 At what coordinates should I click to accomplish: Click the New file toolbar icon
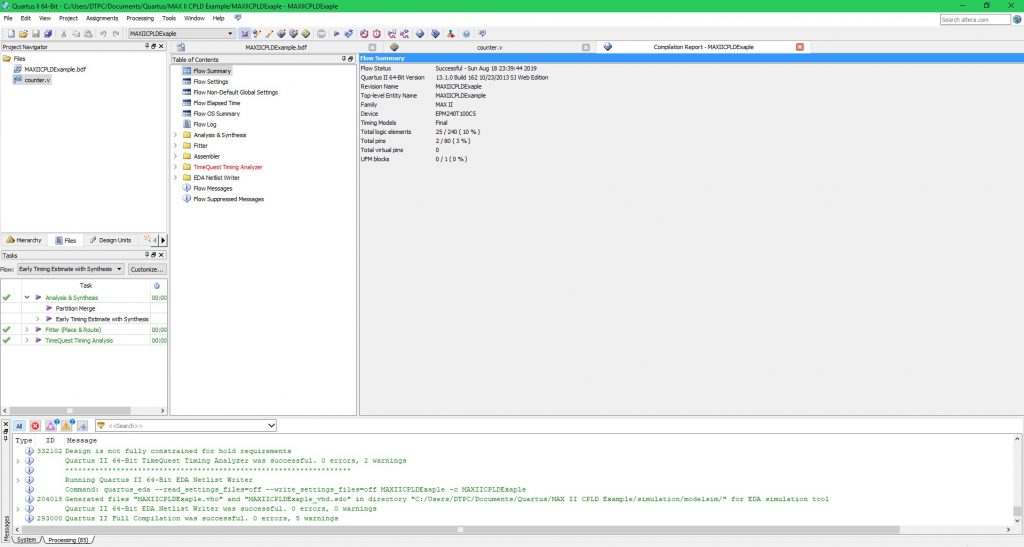pyautogui.click(x=11, y=34)
